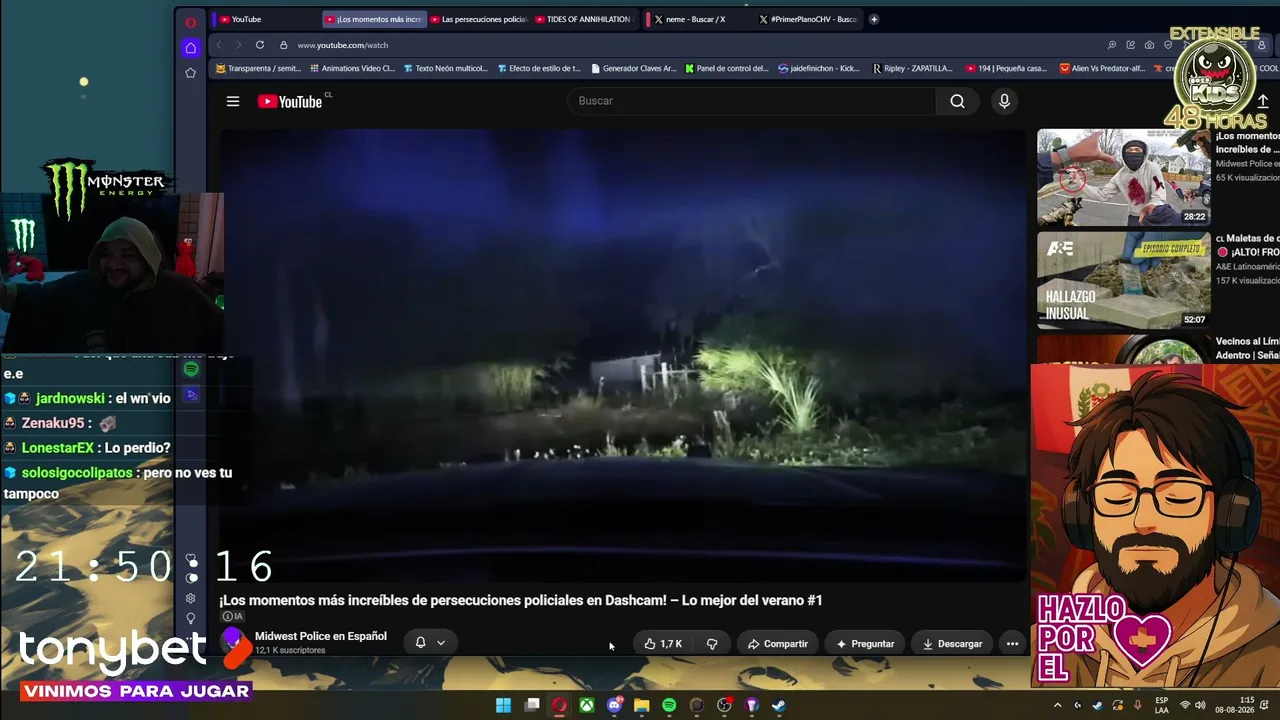
Task: Open the Transparenta bookmark
Action: click(x=258, y=69)
